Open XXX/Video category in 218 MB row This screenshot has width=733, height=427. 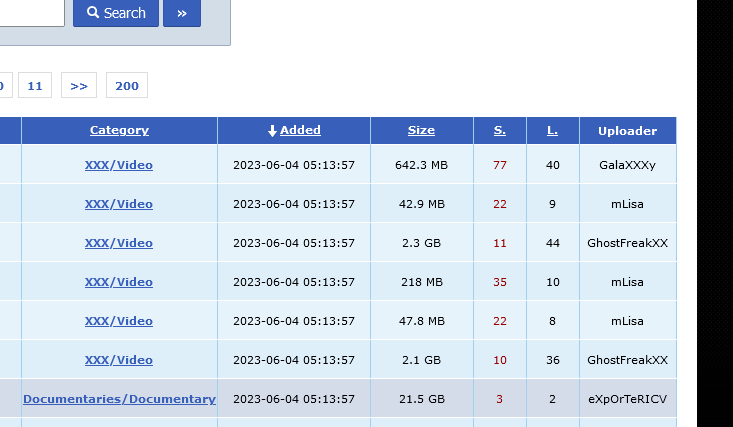[119, 282]
